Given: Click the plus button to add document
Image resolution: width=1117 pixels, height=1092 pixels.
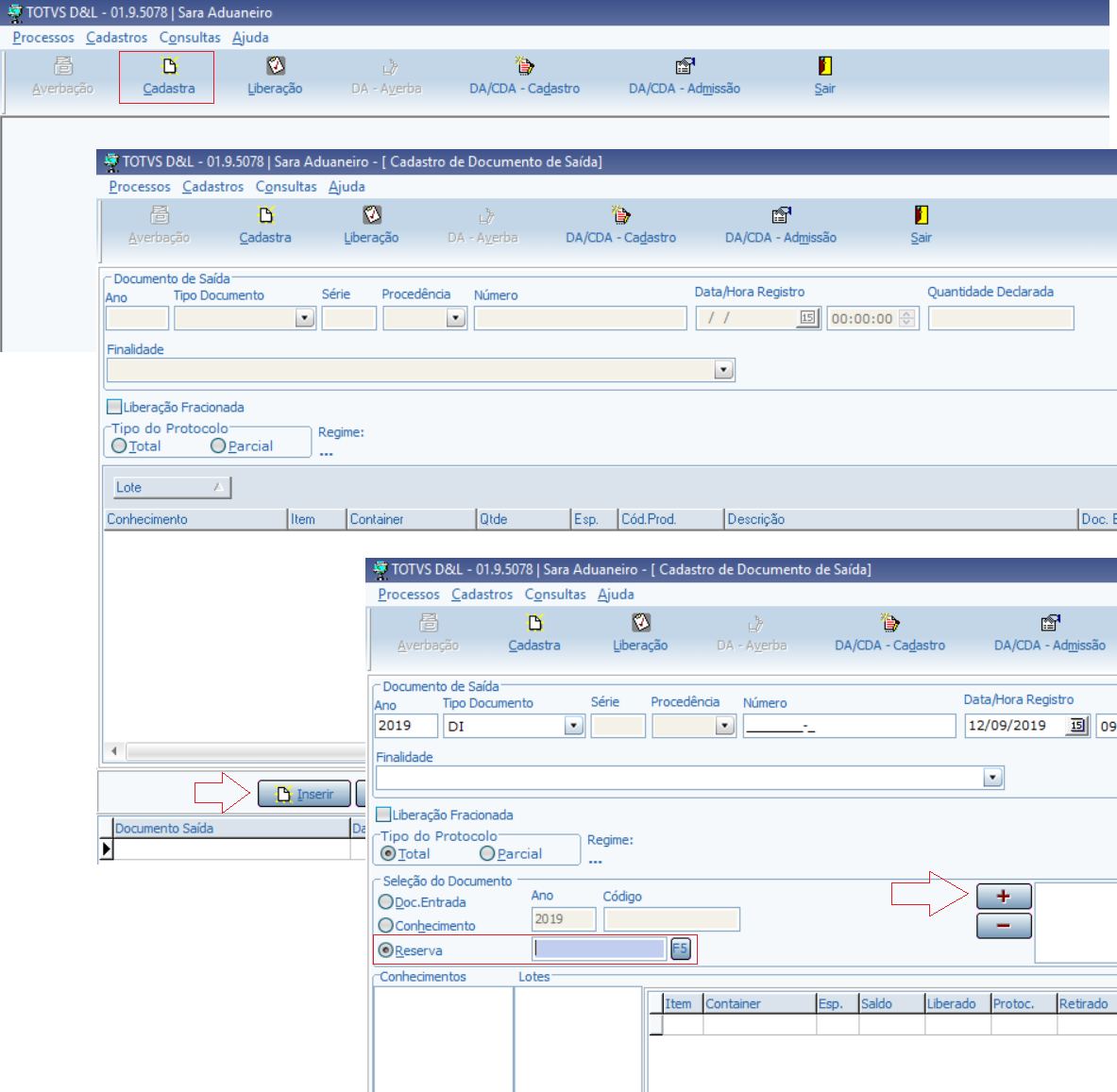Looking at the screenshot, I should pyautogui.click(x=1003, y=896).
